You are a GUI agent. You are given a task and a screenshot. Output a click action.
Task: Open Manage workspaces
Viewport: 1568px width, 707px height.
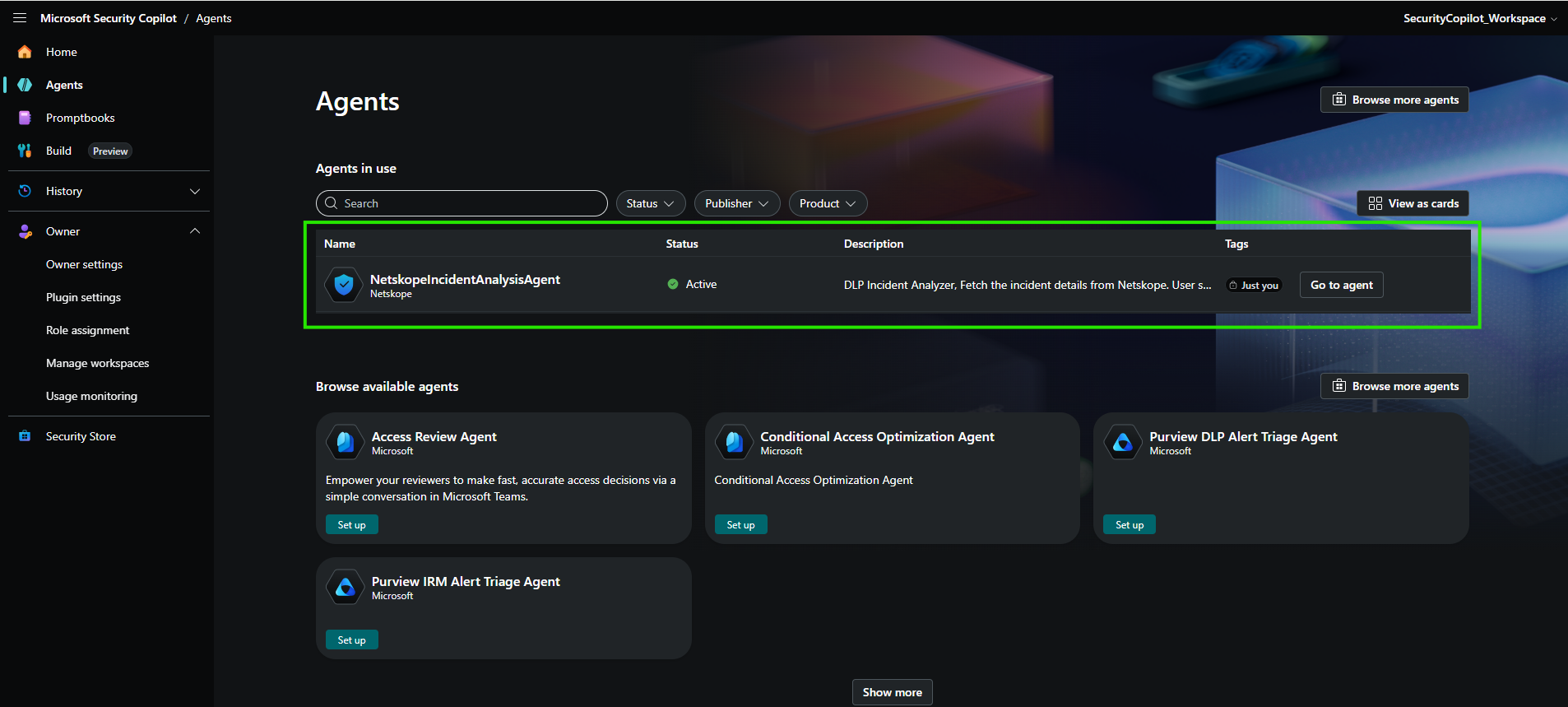click(x=97, y=363)
